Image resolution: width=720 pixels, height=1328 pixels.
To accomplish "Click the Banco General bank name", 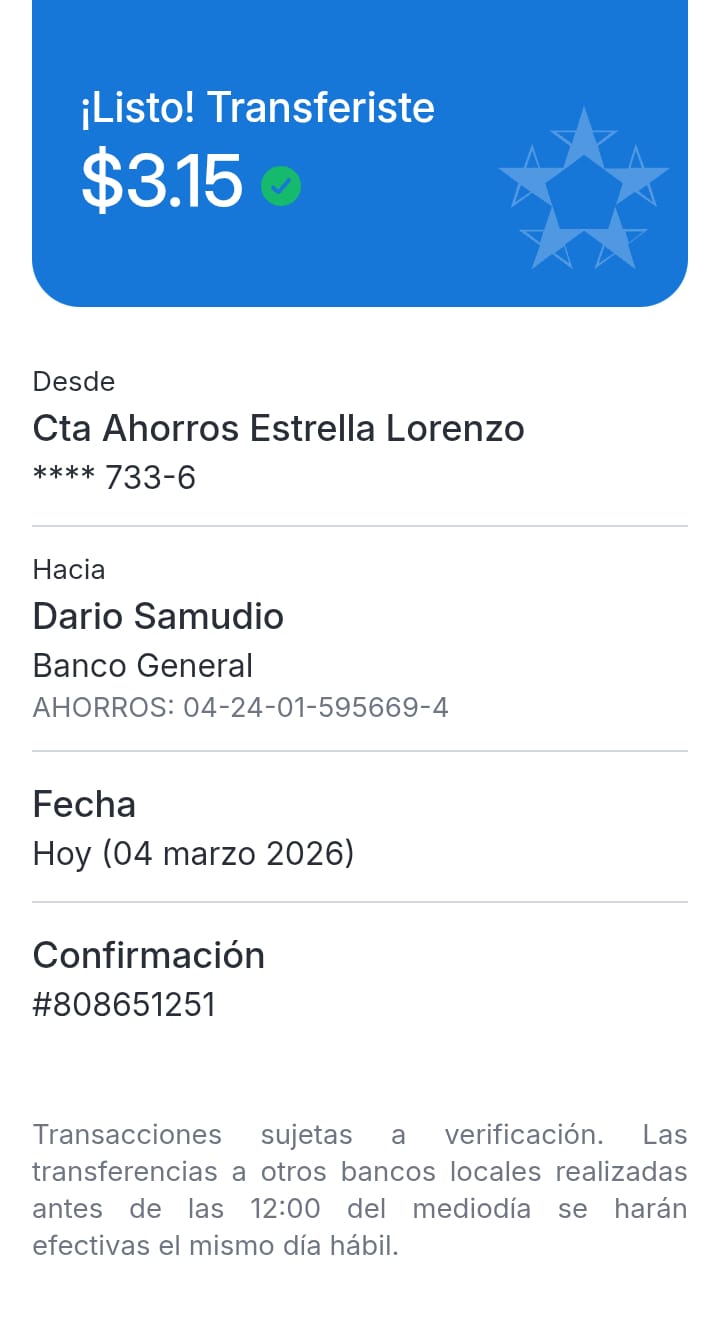I will pos(143,665).
